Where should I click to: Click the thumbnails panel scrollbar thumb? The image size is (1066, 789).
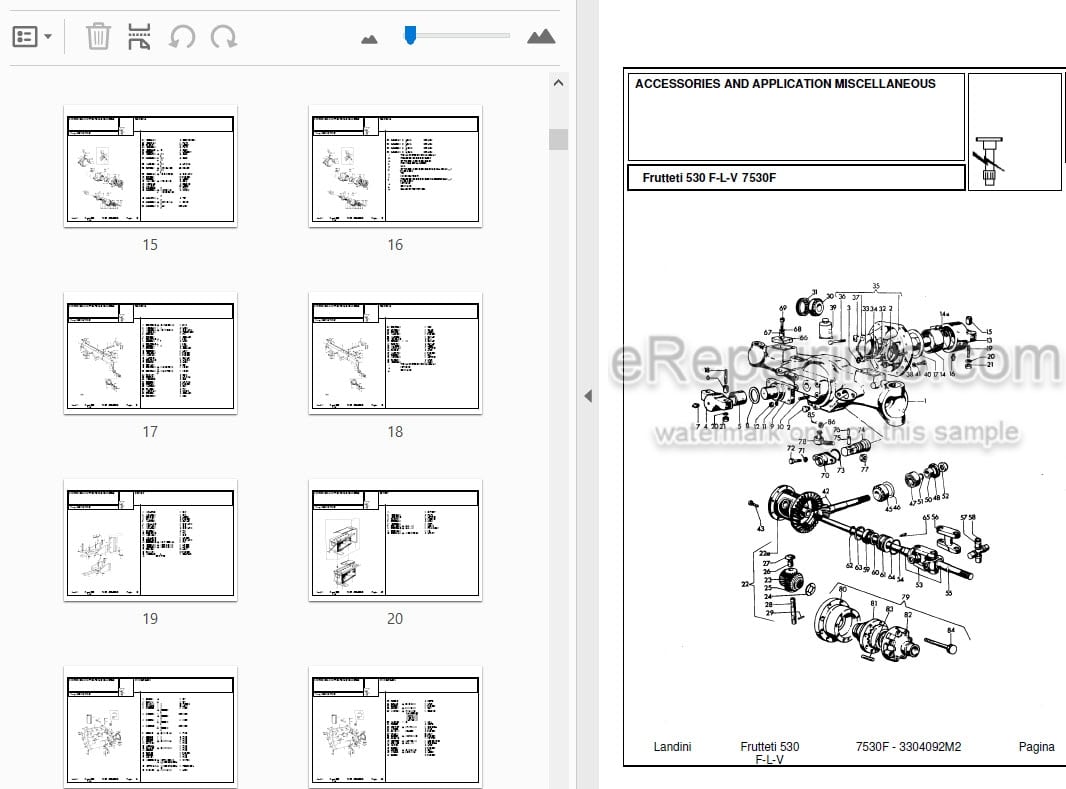[x=558, y=139]
